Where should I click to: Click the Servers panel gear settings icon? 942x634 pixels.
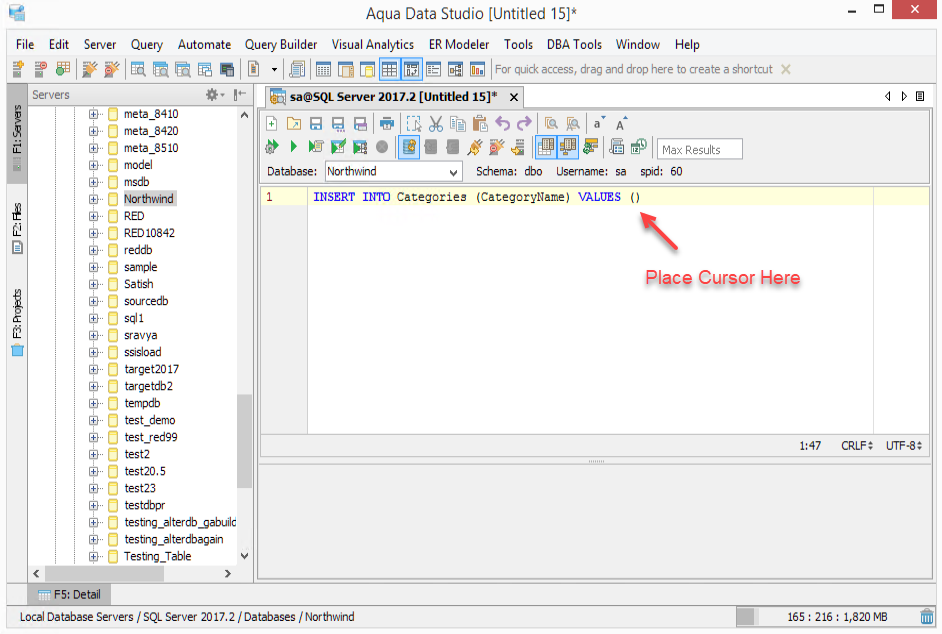click(214, 94)
